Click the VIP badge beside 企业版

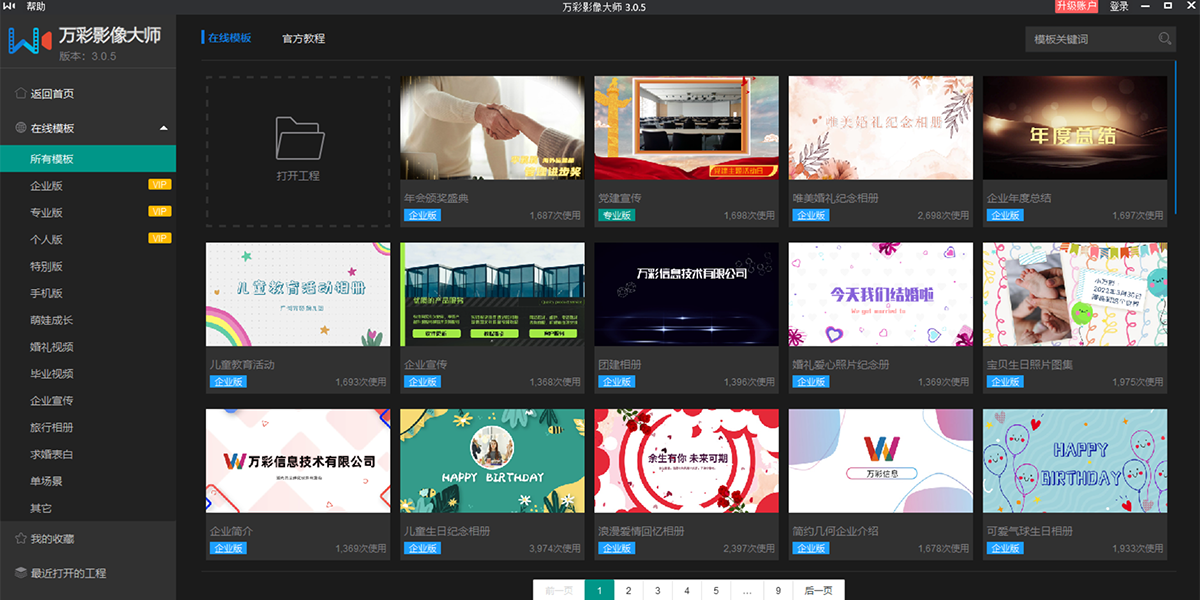pos(159,185)
